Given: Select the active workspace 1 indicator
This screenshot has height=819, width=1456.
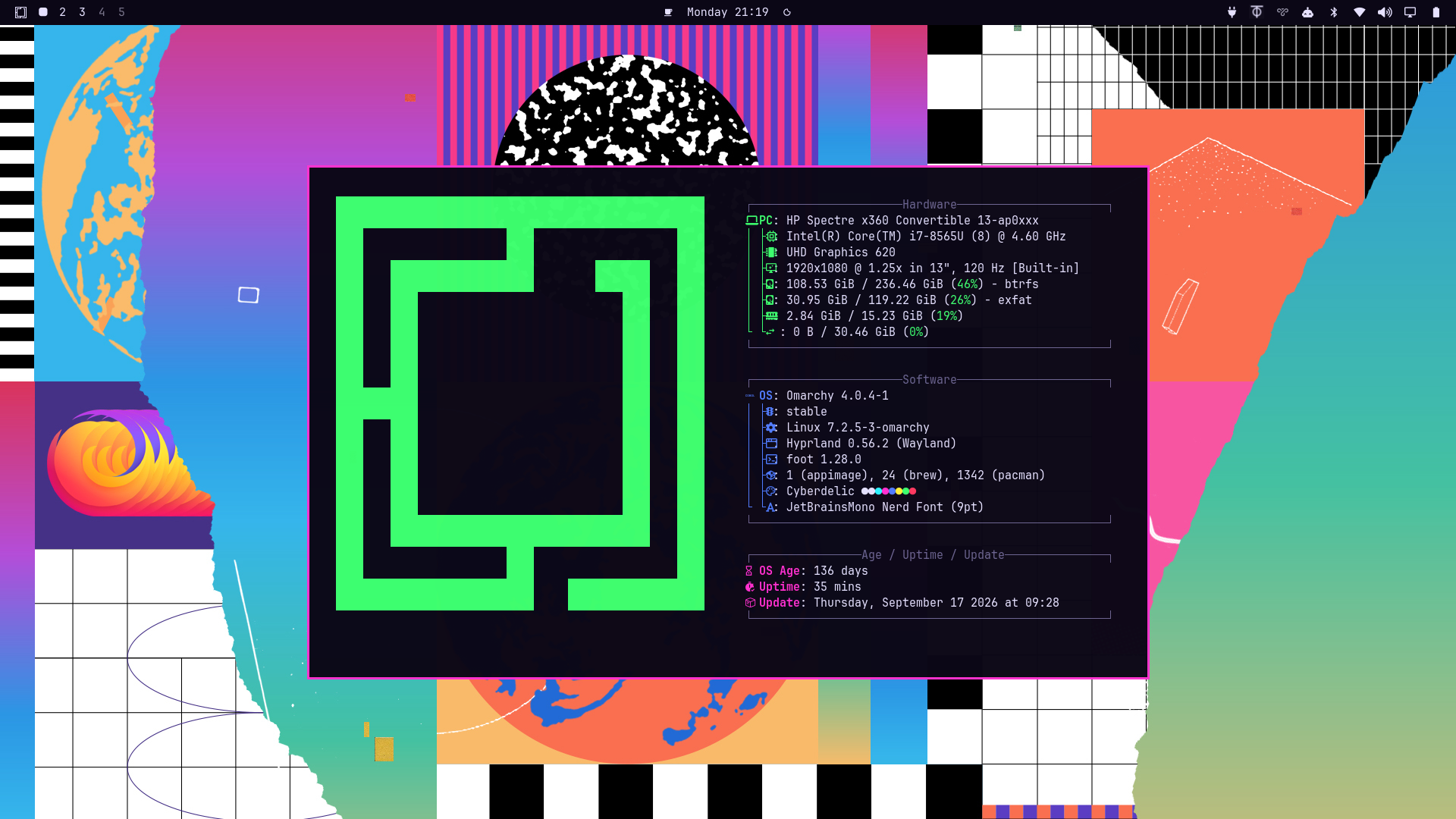Looking at the screenshot, I should (43, 12).
